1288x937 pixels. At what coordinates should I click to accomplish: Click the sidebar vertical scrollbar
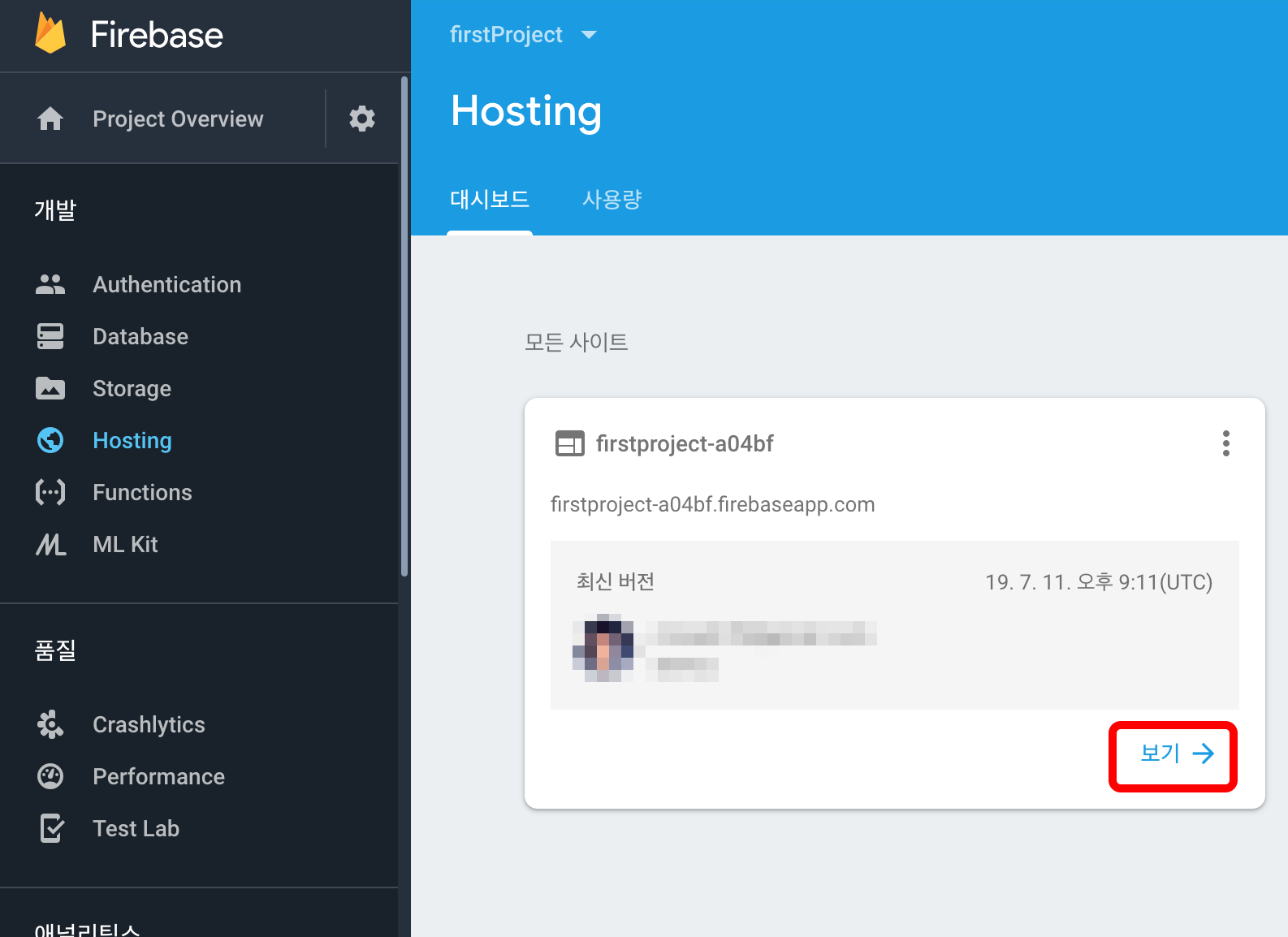tap(404, 326)
